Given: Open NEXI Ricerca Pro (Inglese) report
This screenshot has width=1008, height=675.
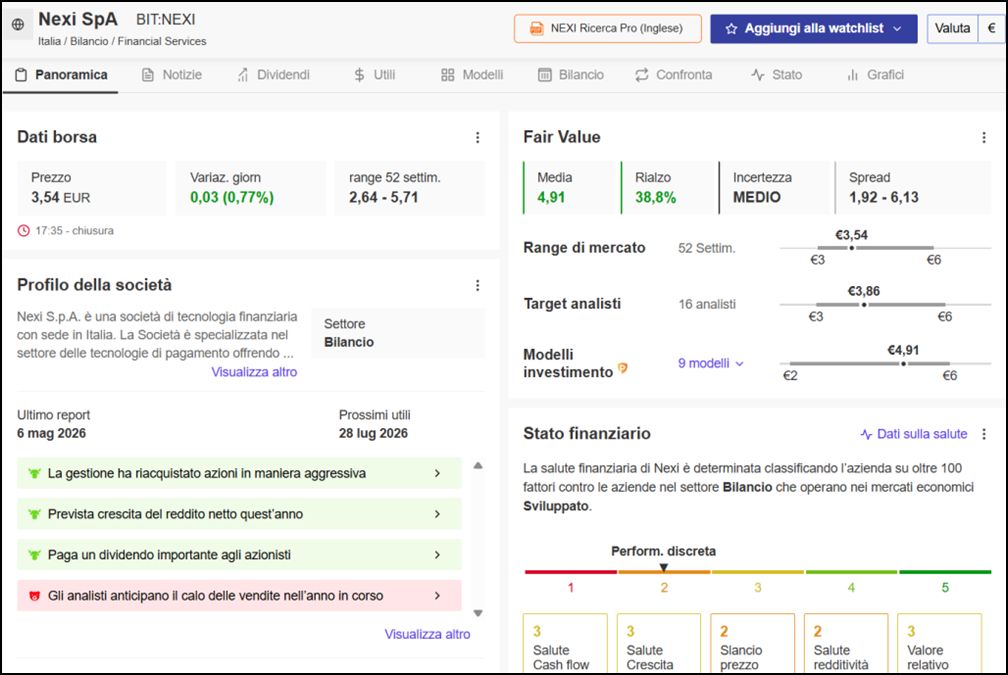Looking at the screenshot, I should pos(608,29).
